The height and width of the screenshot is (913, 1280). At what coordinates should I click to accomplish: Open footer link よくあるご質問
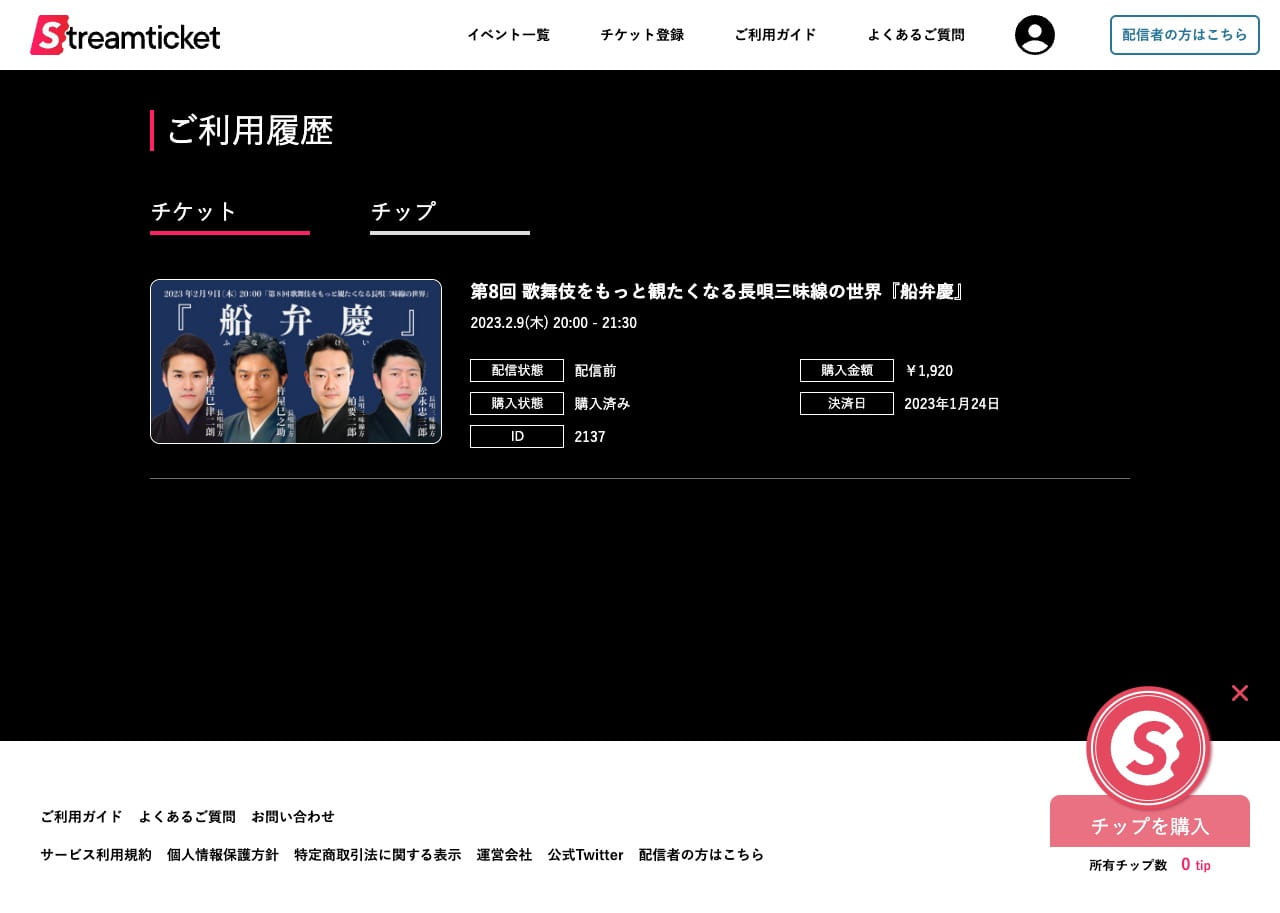tap(187, 817)
